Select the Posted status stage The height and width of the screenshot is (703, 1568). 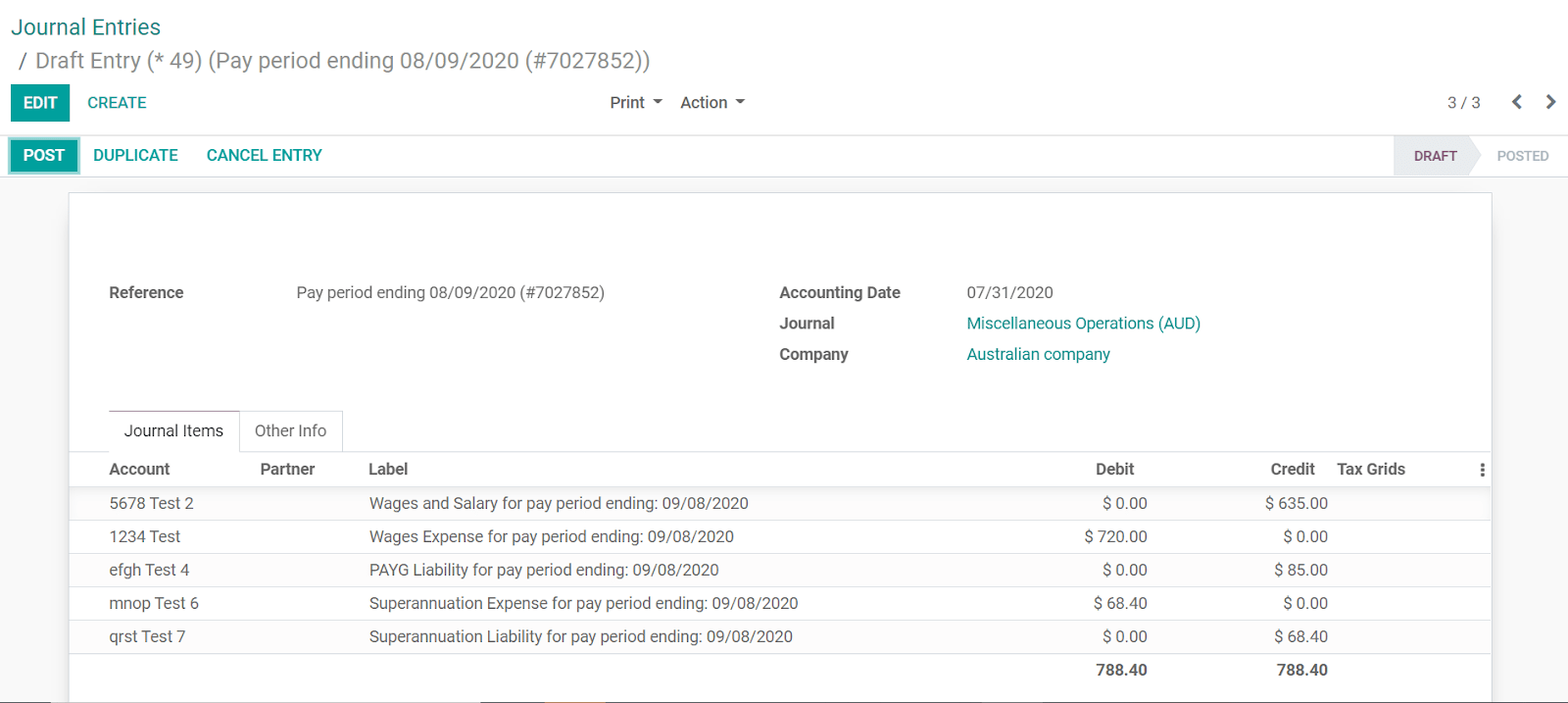(1522, 156)
